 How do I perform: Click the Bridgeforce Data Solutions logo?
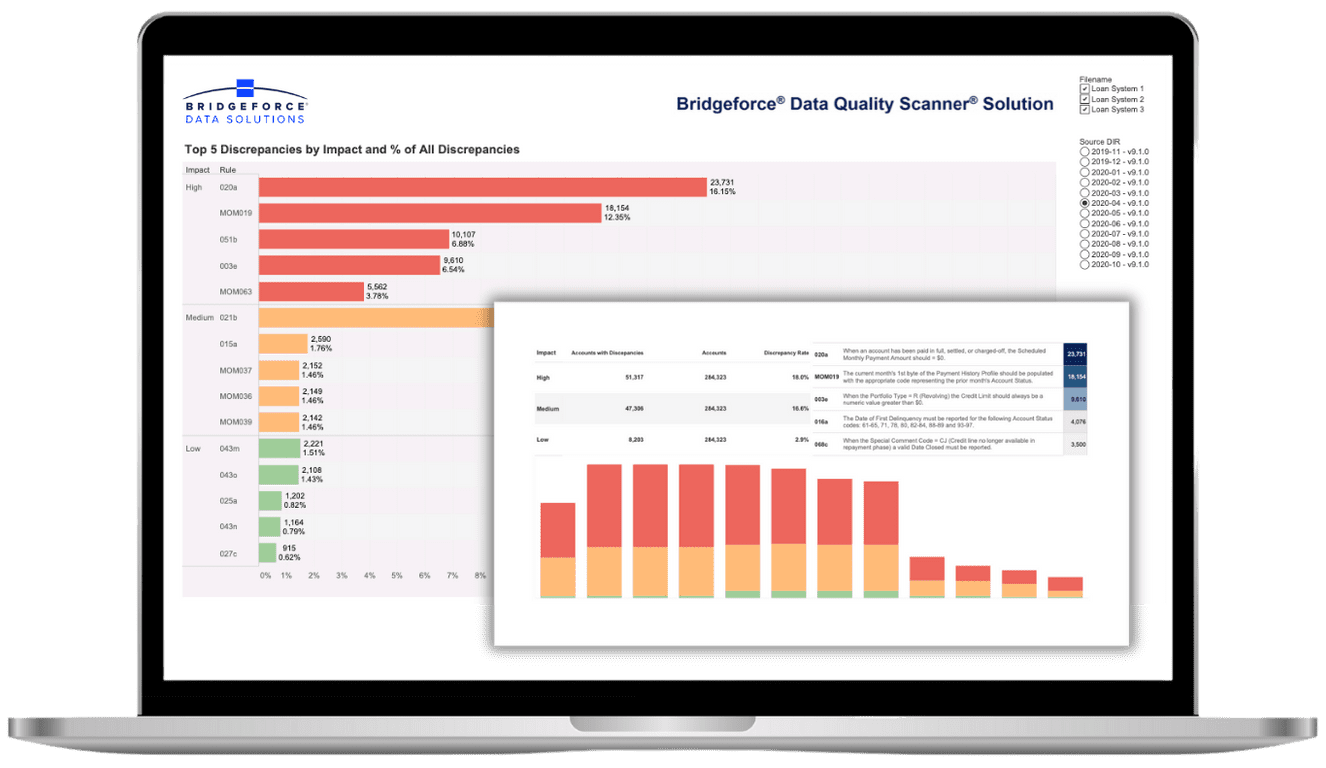click(x=246, y=102)
